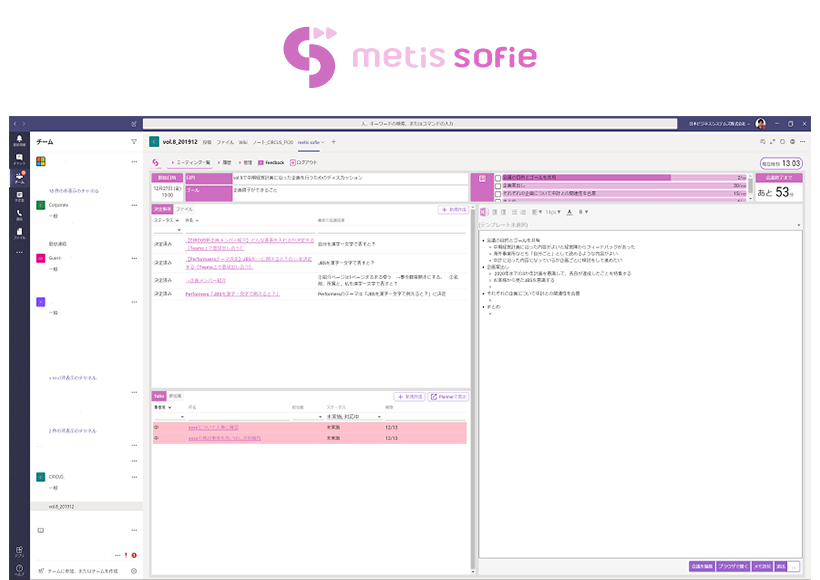Open the Activity bell in Teams sidebar

pos(19,141)
